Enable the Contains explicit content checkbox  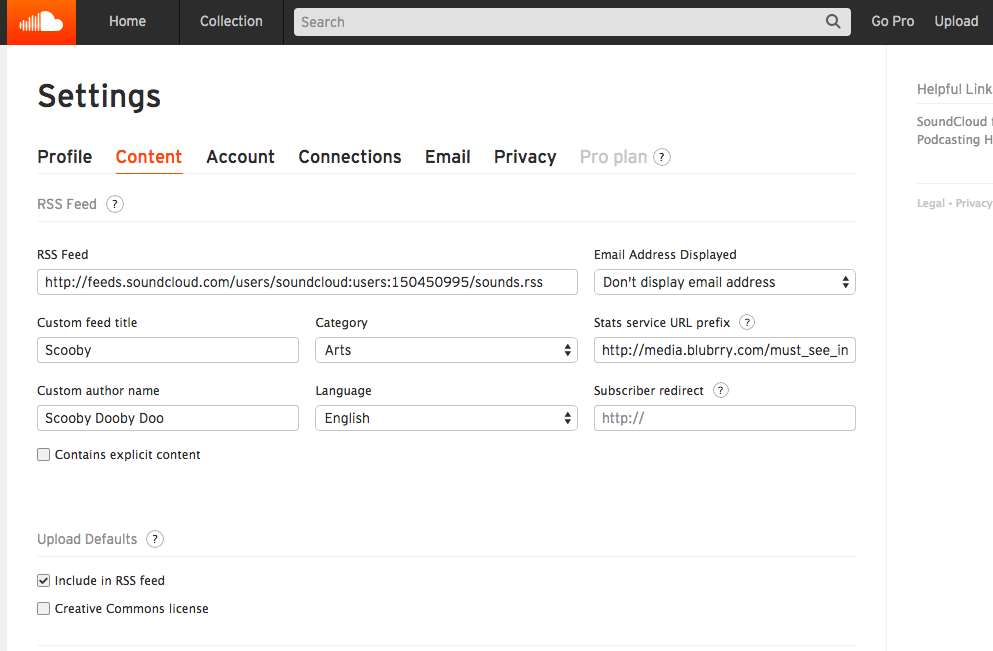43,454
